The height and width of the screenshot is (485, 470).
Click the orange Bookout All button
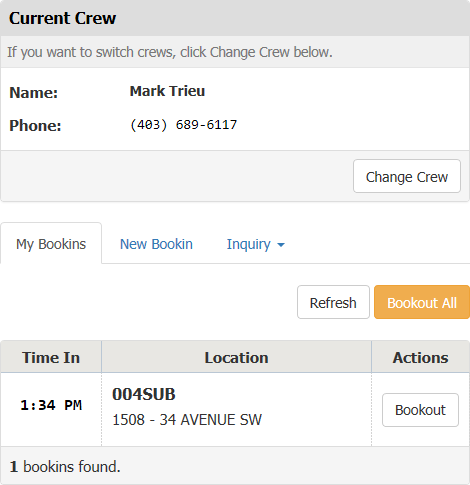(x=422, y=302)
